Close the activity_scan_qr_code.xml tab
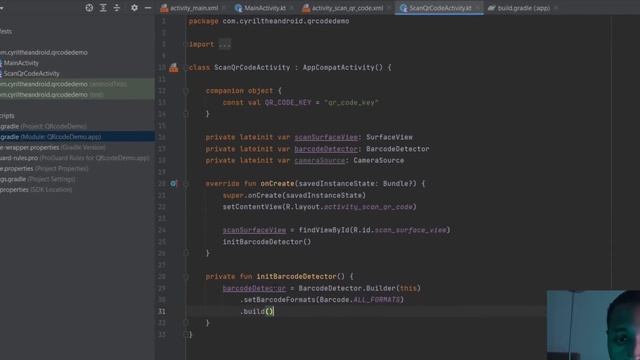The width and height of the screenshot is (640, 360). (x=389, y=8)
